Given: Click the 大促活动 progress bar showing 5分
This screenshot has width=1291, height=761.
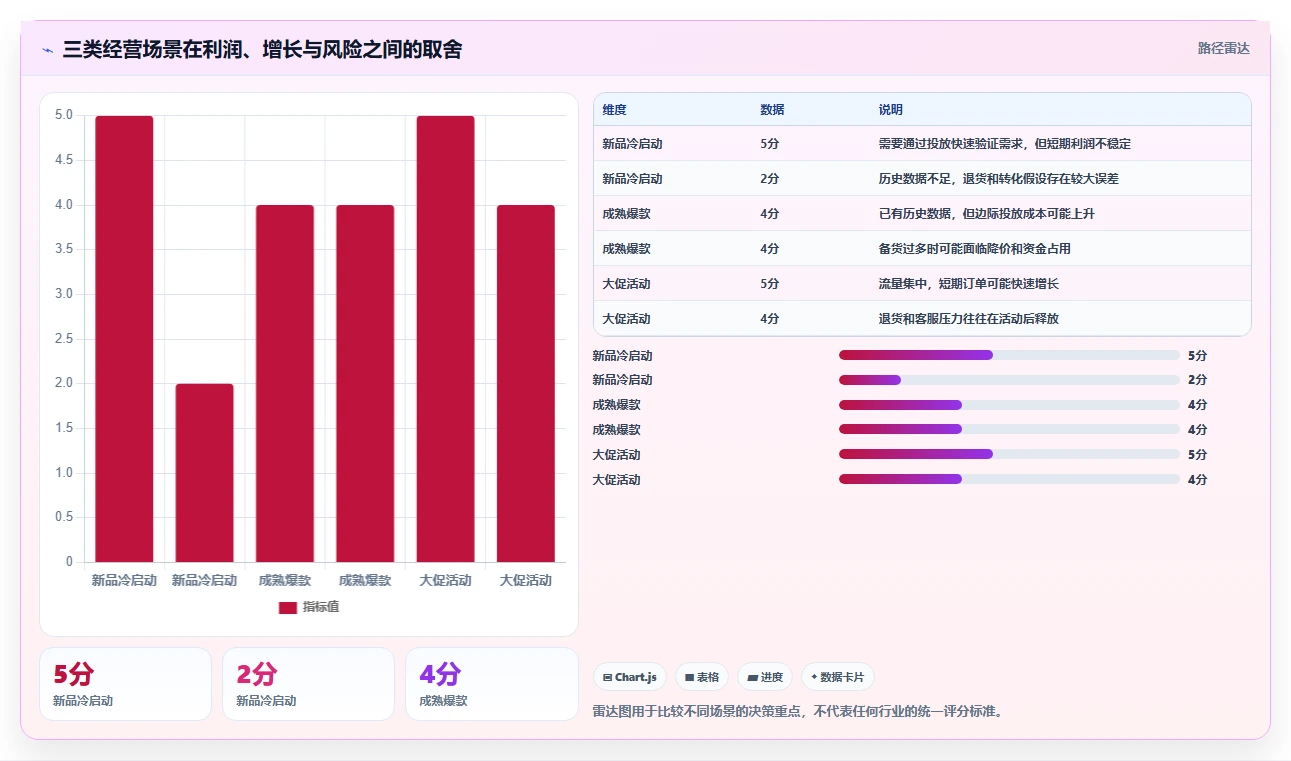Looking at the screenshot, I should pyautogui.click(x=1009, y=454).
